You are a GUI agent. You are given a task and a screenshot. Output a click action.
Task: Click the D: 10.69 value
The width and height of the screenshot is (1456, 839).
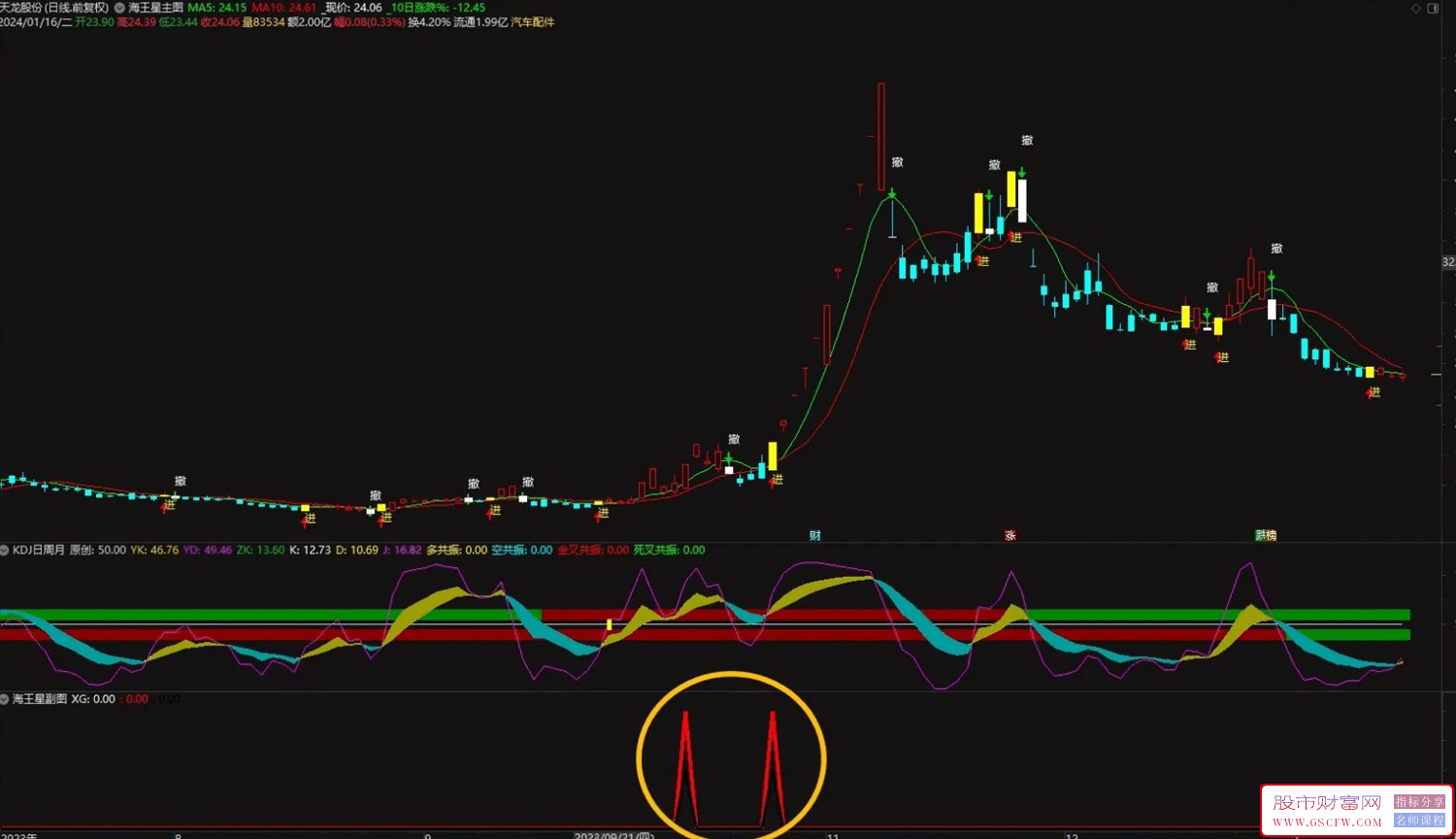coord(357,550)
